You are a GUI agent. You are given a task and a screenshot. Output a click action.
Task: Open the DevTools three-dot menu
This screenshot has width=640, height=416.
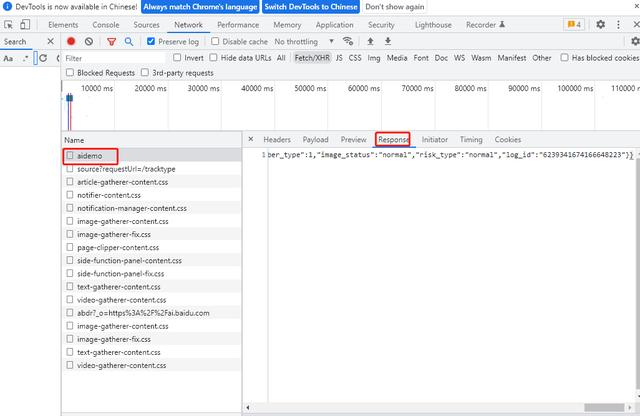tap(618, 24)
